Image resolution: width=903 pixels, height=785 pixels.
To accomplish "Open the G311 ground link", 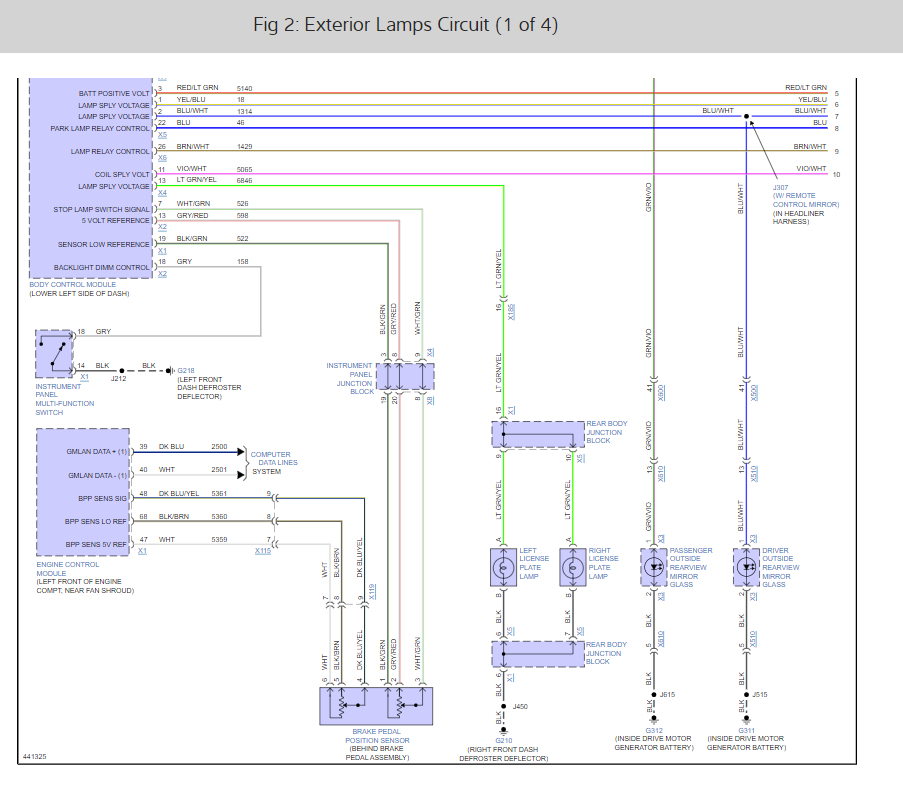I will click(746, 730).
